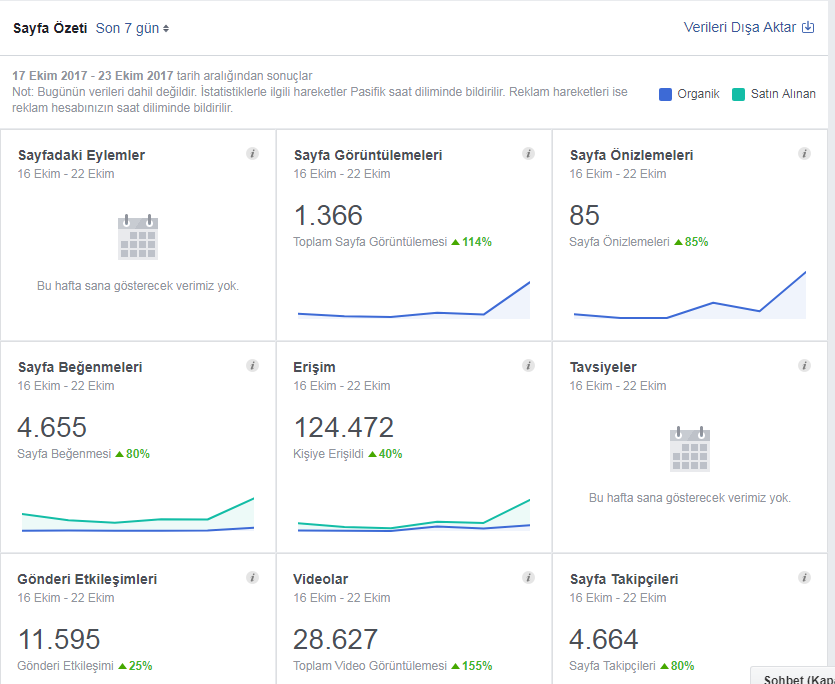Open info icon for Sayfa Görüntülemeleri
Viewport: 835px width, 684px height.
pyautogui.click(x=528, y=154)
